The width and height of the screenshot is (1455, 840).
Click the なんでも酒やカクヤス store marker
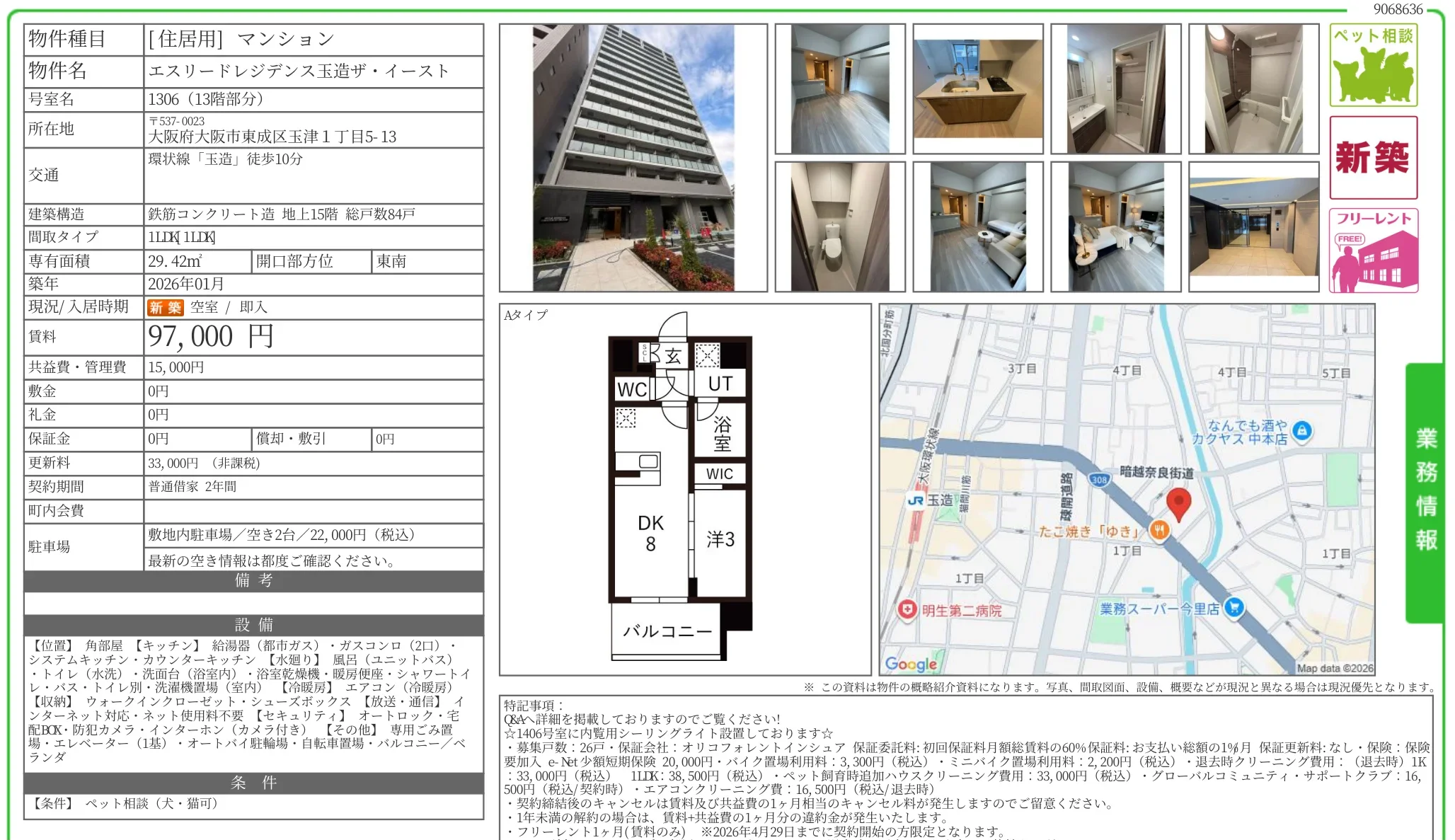1302,430
